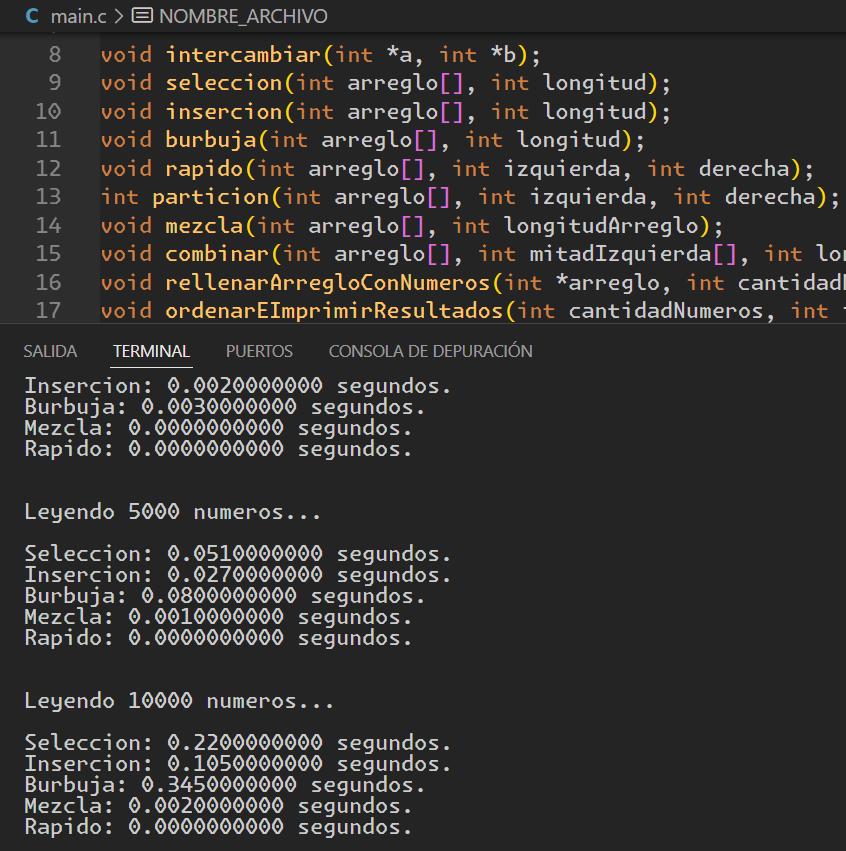Click line number 12 in the gutter
This screenshot has height=851, width=846.
48,168
